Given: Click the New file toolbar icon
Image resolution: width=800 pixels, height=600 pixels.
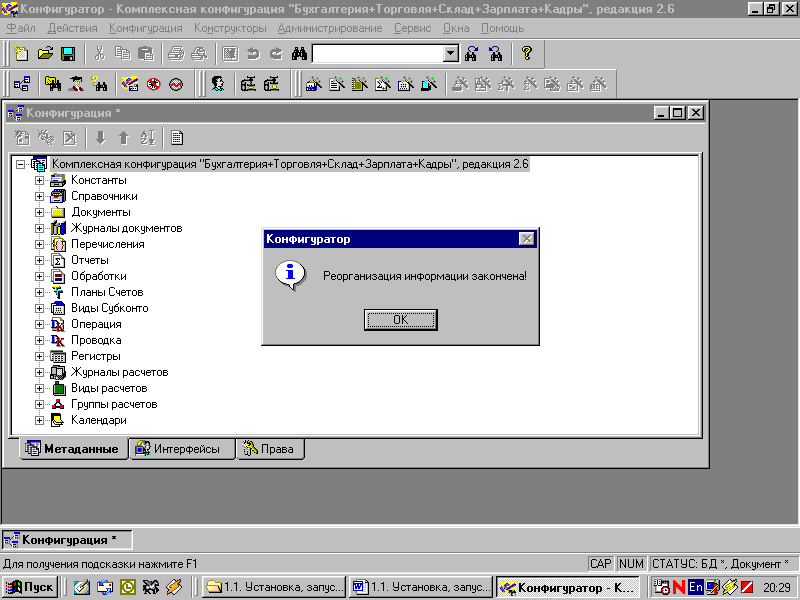Looking at the screenshot, I should pyautogui.click(x=21, y=54).
